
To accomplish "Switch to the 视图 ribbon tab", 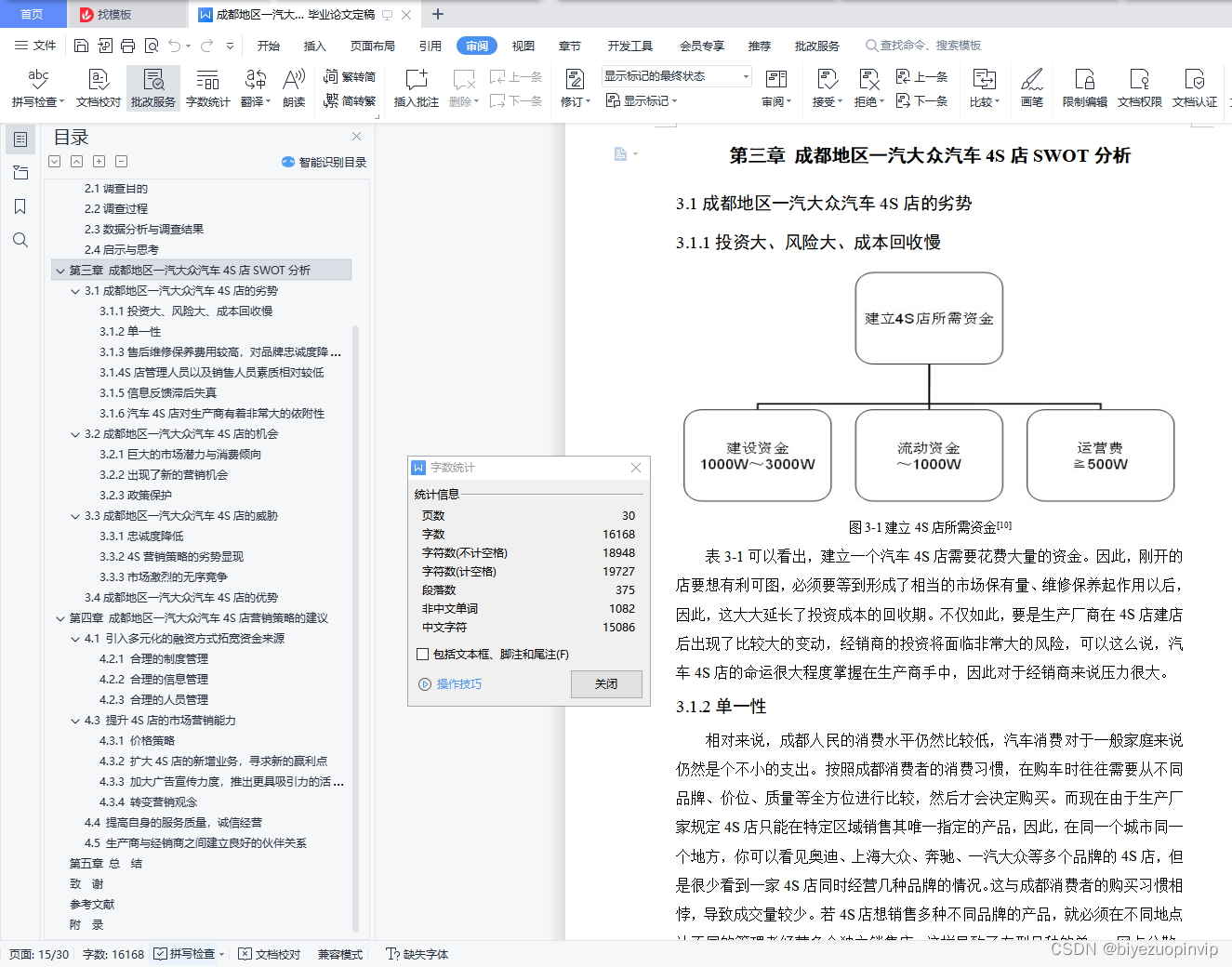I will pyautogui.click(x=523, y=46).
